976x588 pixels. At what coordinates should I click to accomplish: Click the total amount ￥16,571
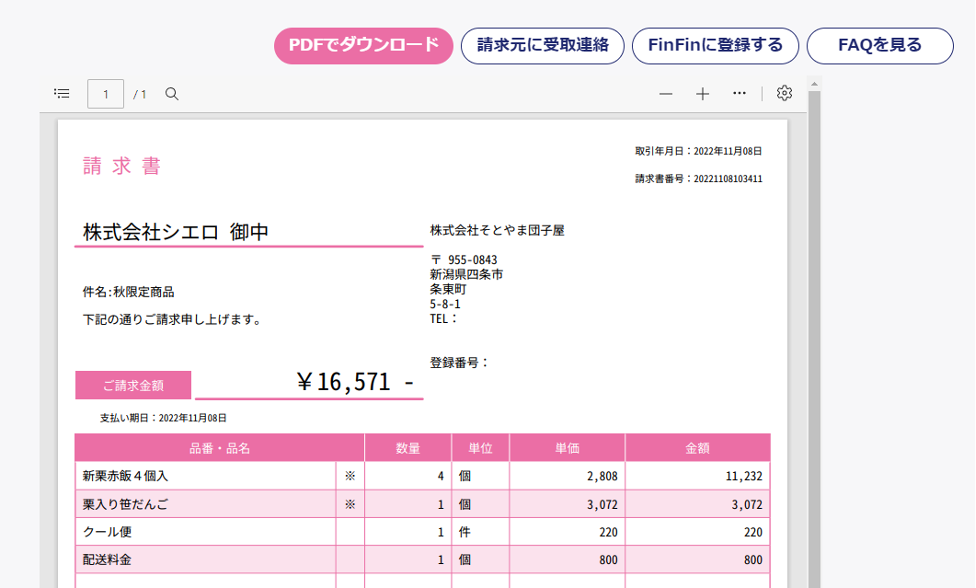coord(344,381)
